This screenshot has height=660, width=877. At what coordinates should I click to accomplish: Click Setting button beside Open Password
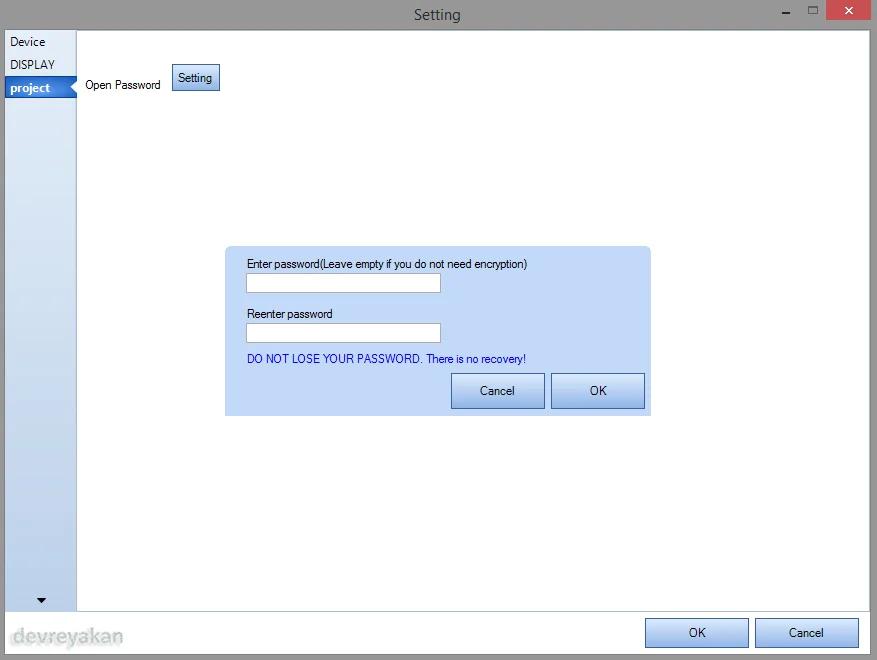click(196, 78)
